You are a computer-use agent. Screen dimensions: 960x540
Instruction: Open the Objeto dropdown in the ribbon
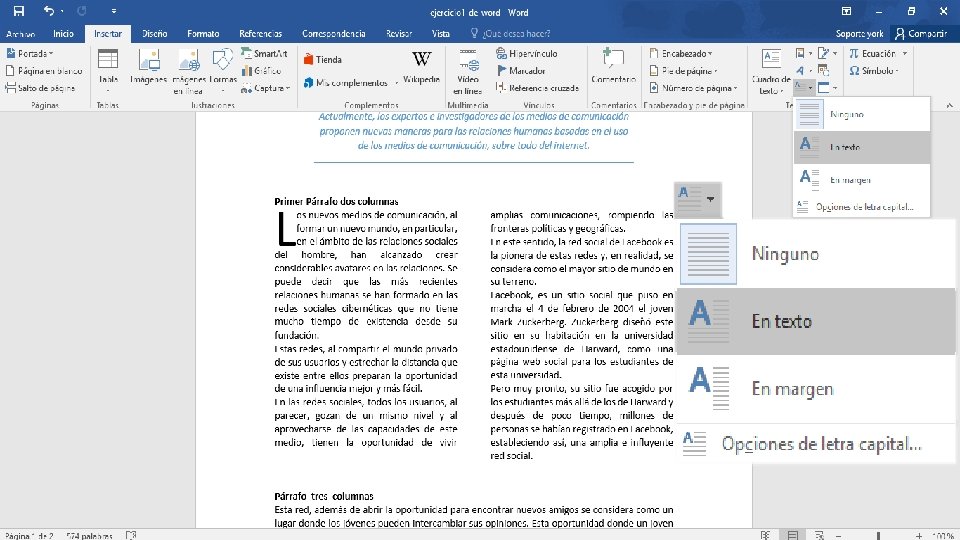tap(828, 88)
